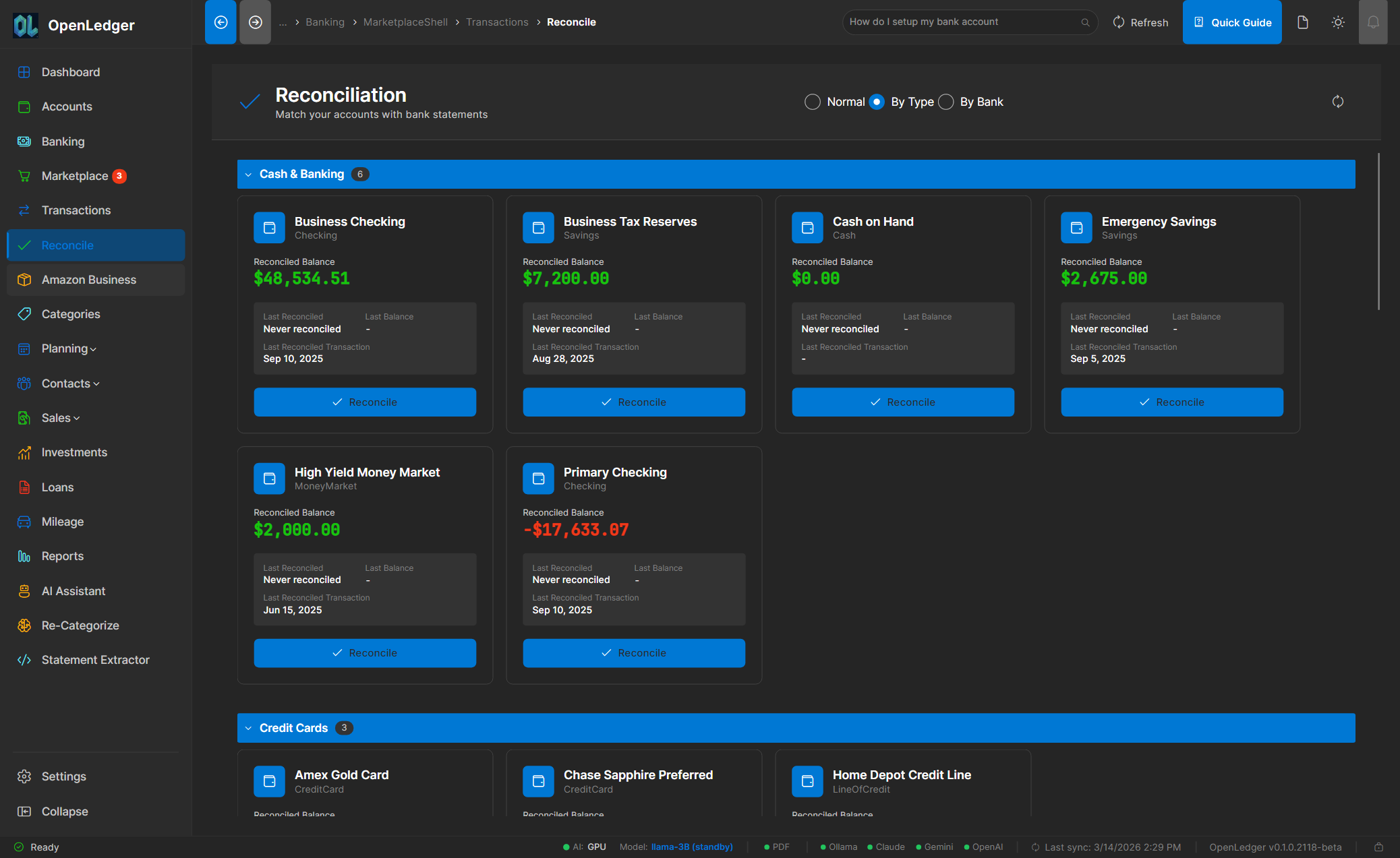The image size is (1400, 858).
Task: Toggle the light/dark theme sun icon
Action: (x=1338, y=22)
